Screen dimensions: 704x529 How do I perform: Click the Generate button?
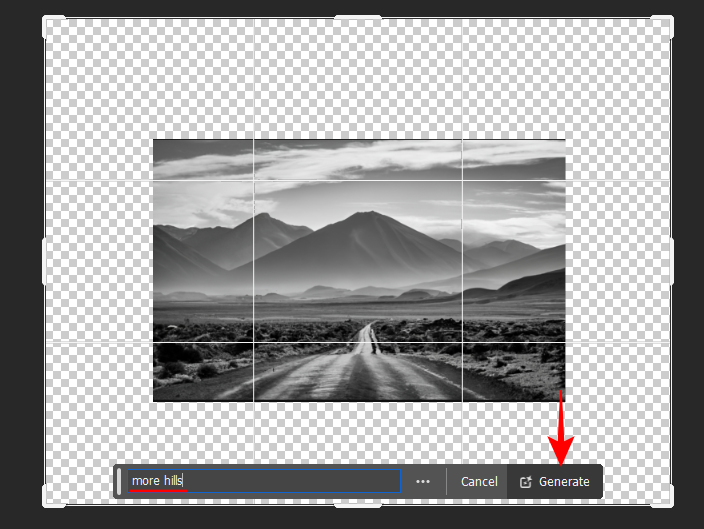click(554, 482)
